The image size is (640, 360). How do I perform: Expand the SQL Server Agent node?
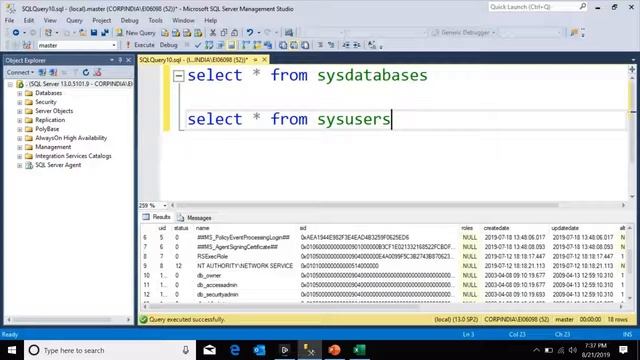click(20, 165)
